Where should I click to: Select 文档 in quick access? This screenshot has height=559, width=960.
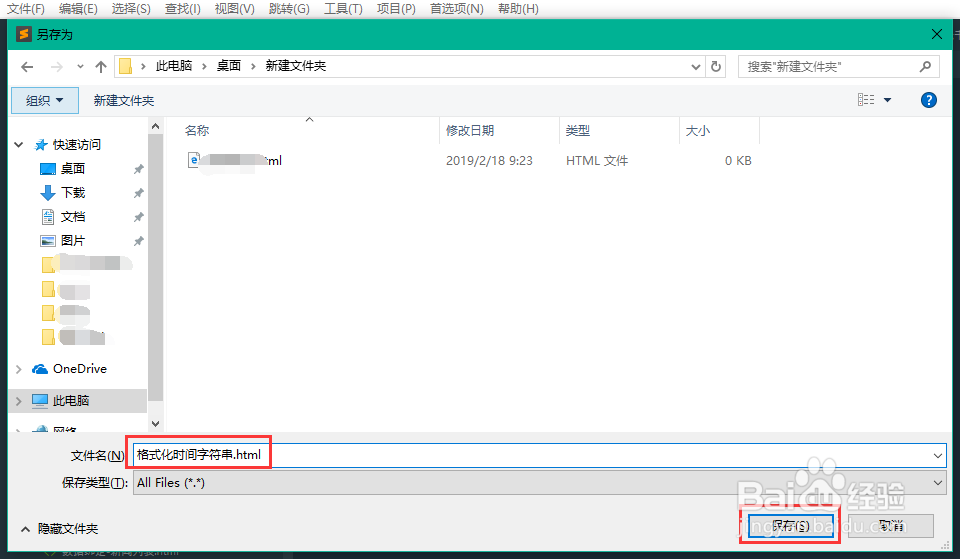coord(73,217)
